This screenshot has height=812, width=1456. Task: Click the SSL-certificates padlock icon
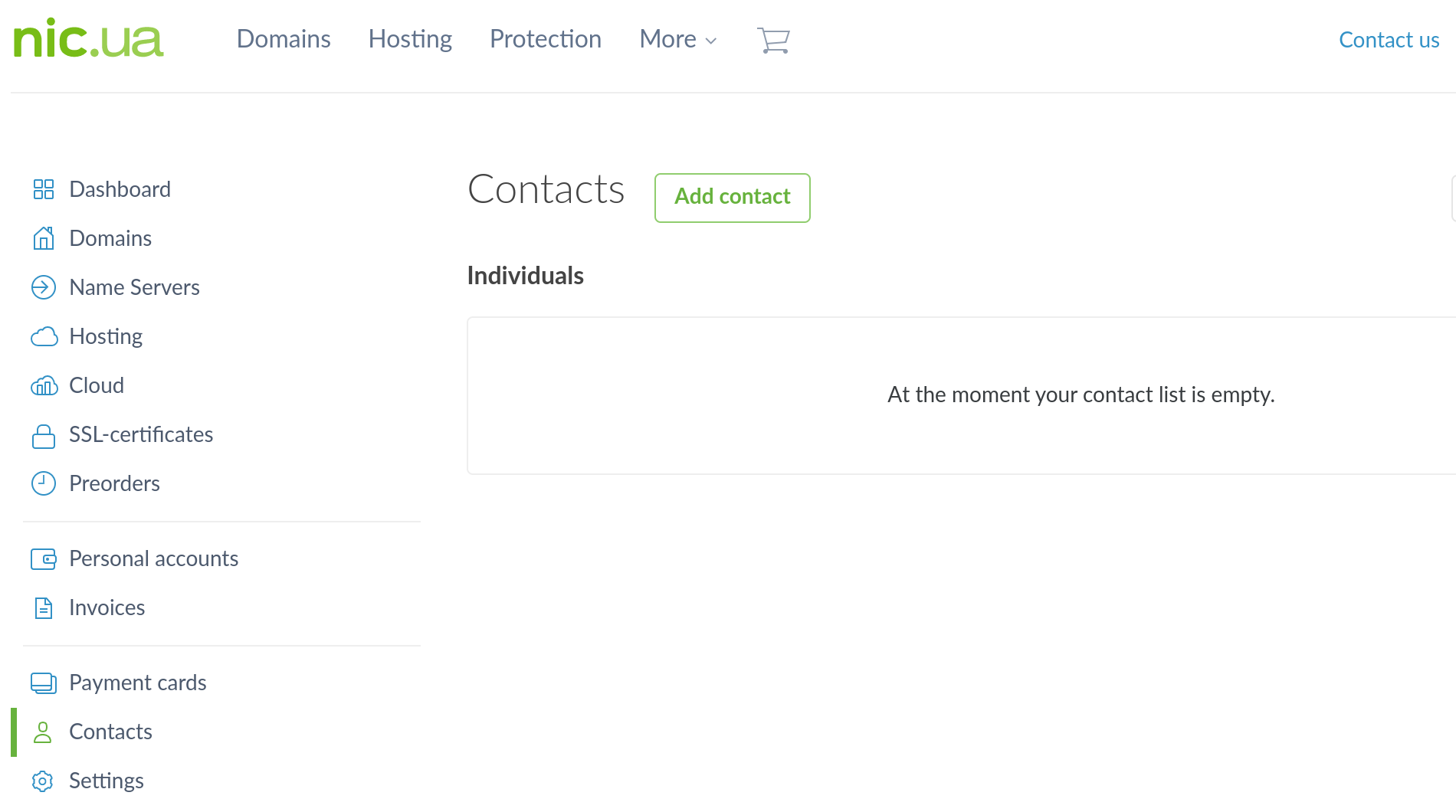[x=44, y=435]
